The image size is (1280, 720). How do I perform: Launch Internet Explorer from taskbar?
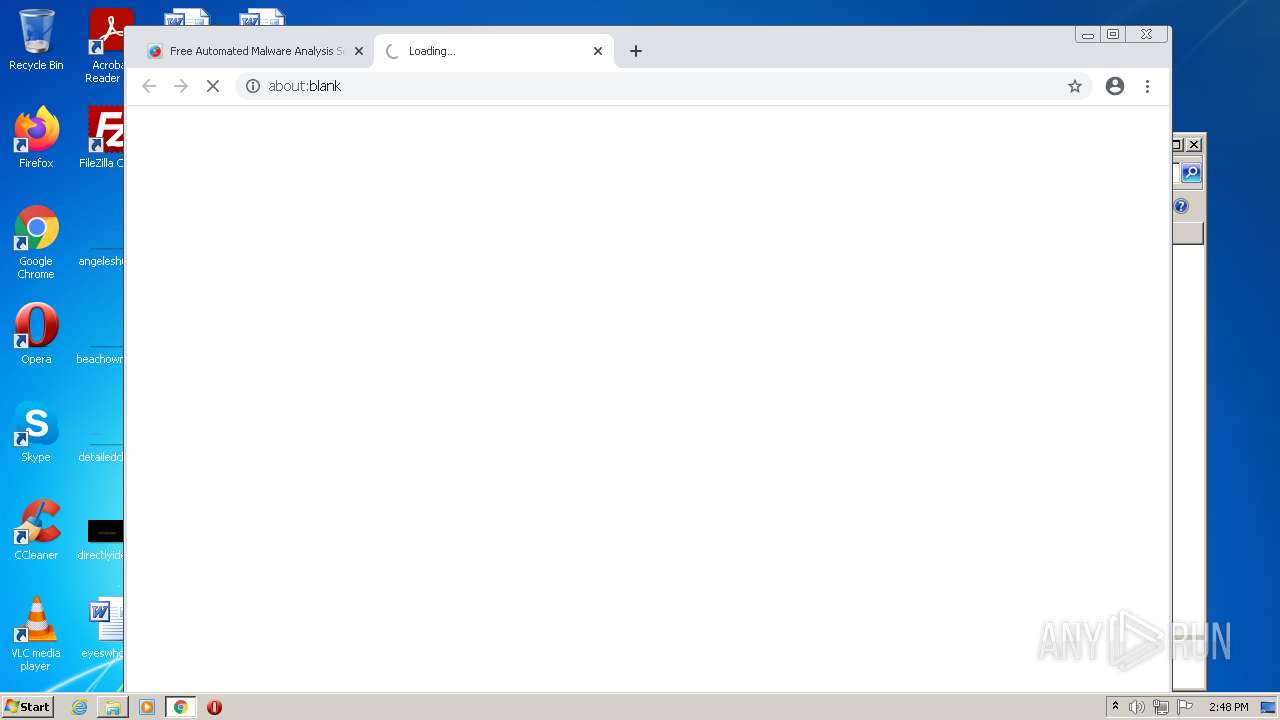click(80, 707)
